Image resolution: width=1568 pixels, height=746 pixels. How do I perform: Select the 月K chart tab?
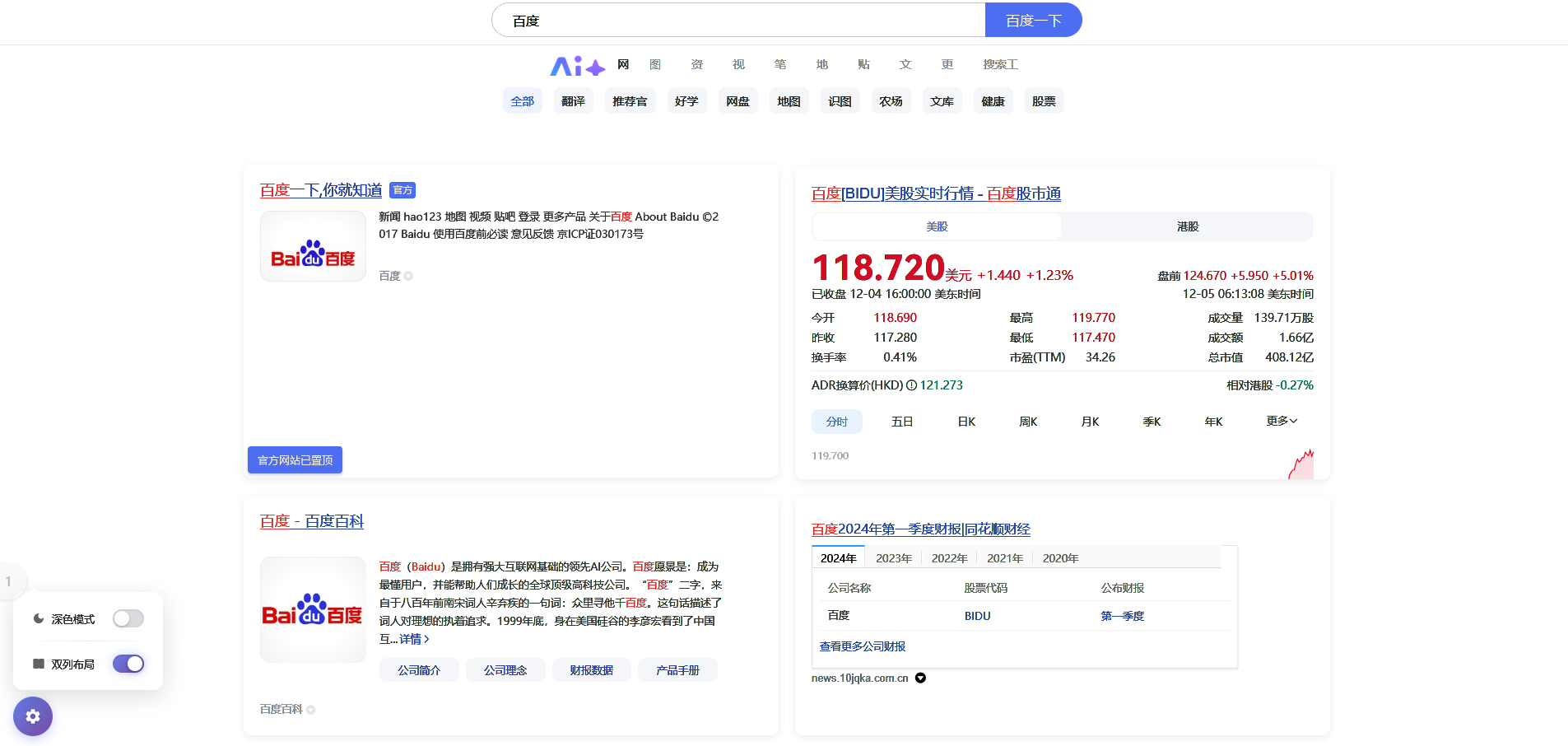(x=1090, y=422)
